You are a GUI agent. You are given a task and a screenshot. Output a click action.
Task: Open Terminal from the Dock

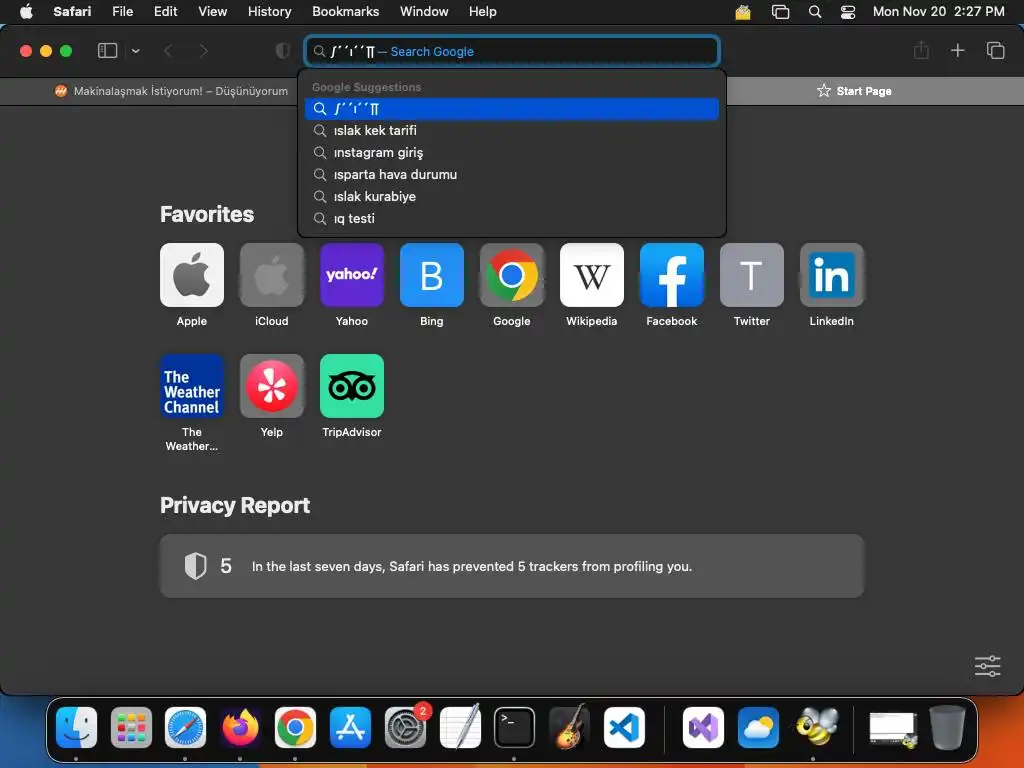coord(514,727)
